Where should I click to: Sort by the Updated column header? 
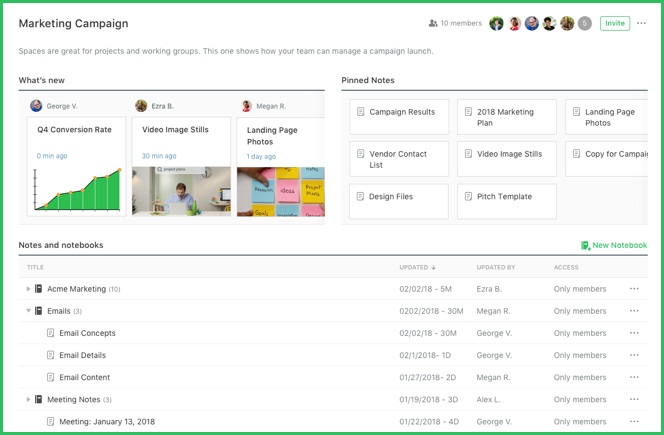click(417, 267)
